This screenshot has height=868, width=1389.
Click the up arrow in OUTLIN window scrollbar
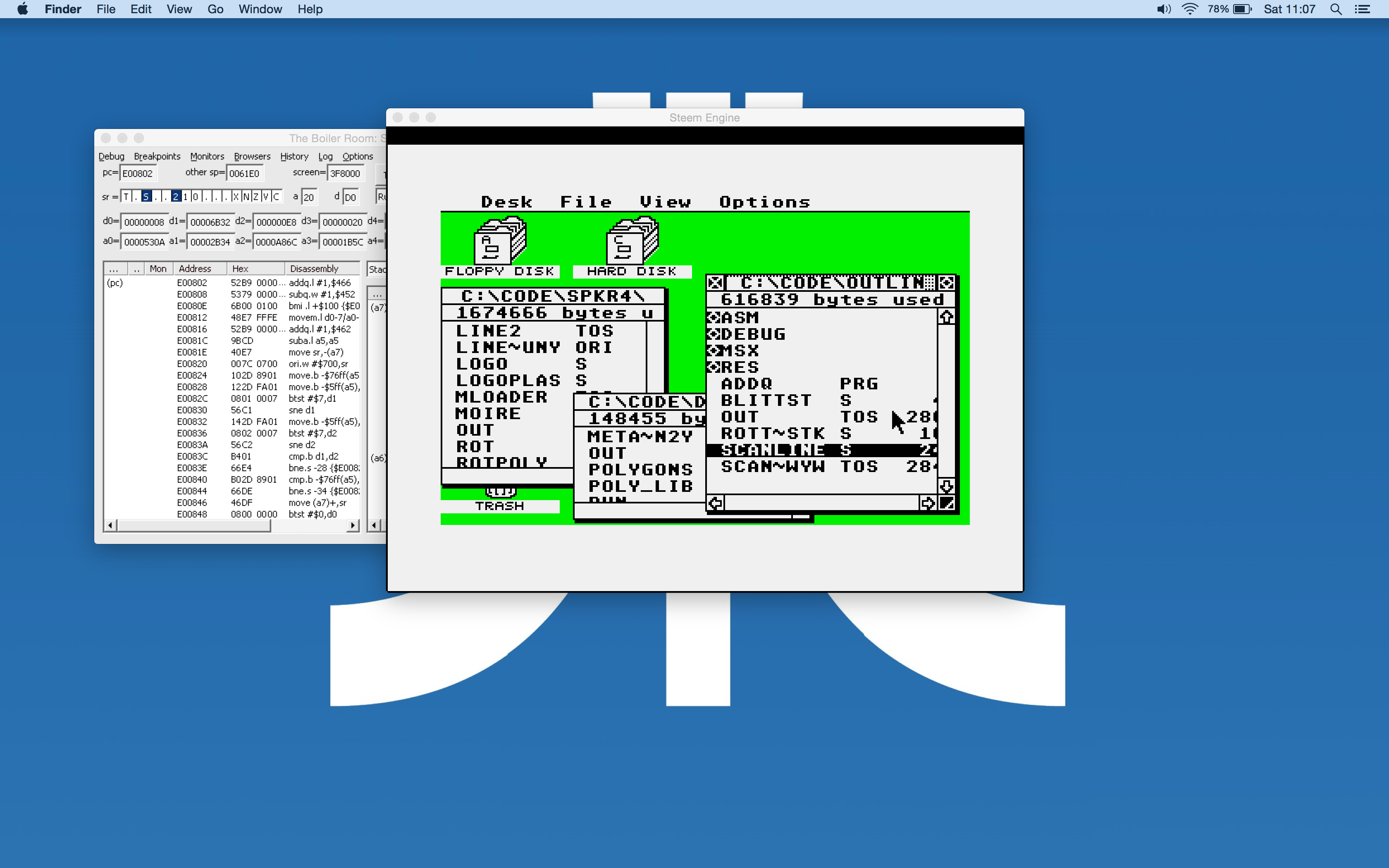click(x=947, y=316)
